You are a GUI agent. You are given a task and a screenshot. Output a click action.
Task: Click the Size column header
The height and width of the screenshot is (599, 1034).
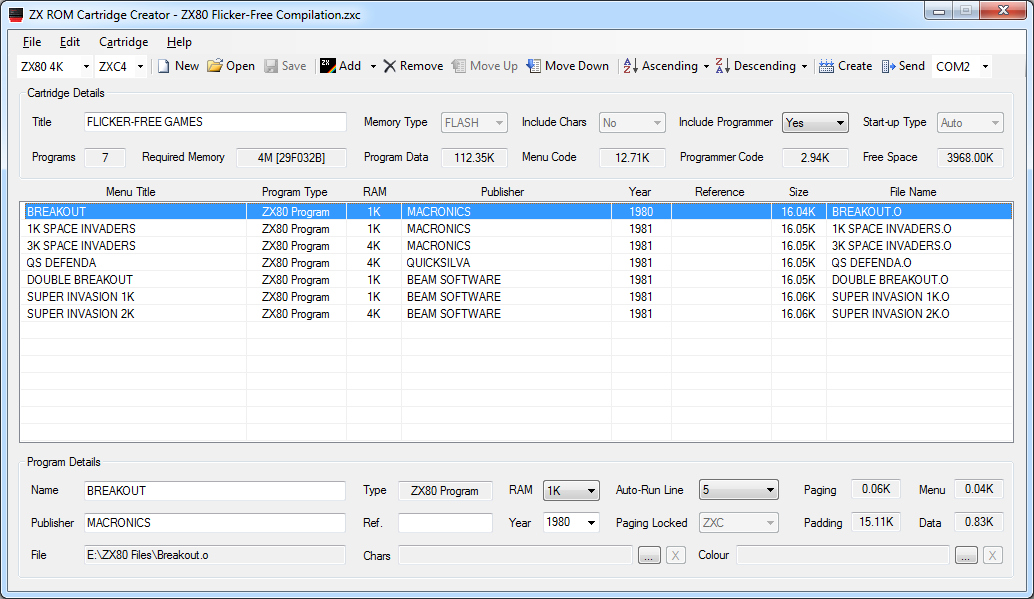point(799,192)
